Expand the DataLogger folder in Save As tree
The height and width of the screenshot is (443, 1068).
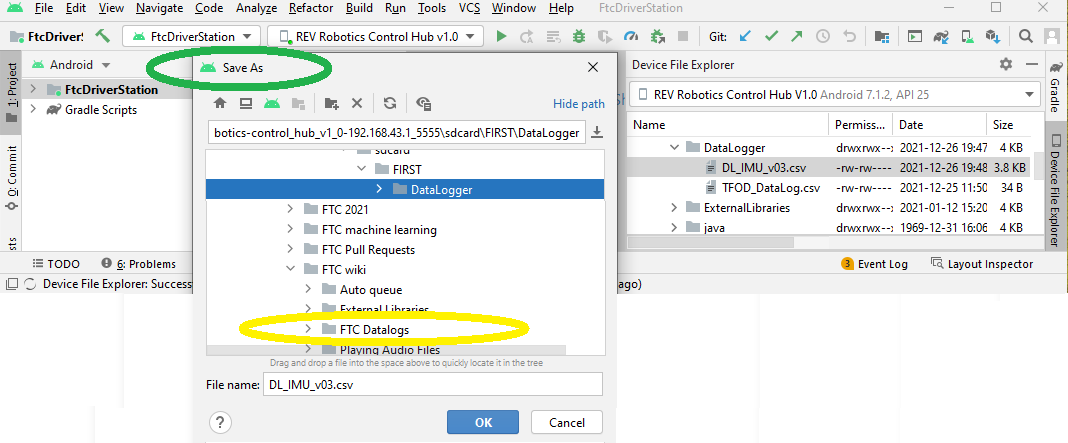tap(379, 189)
